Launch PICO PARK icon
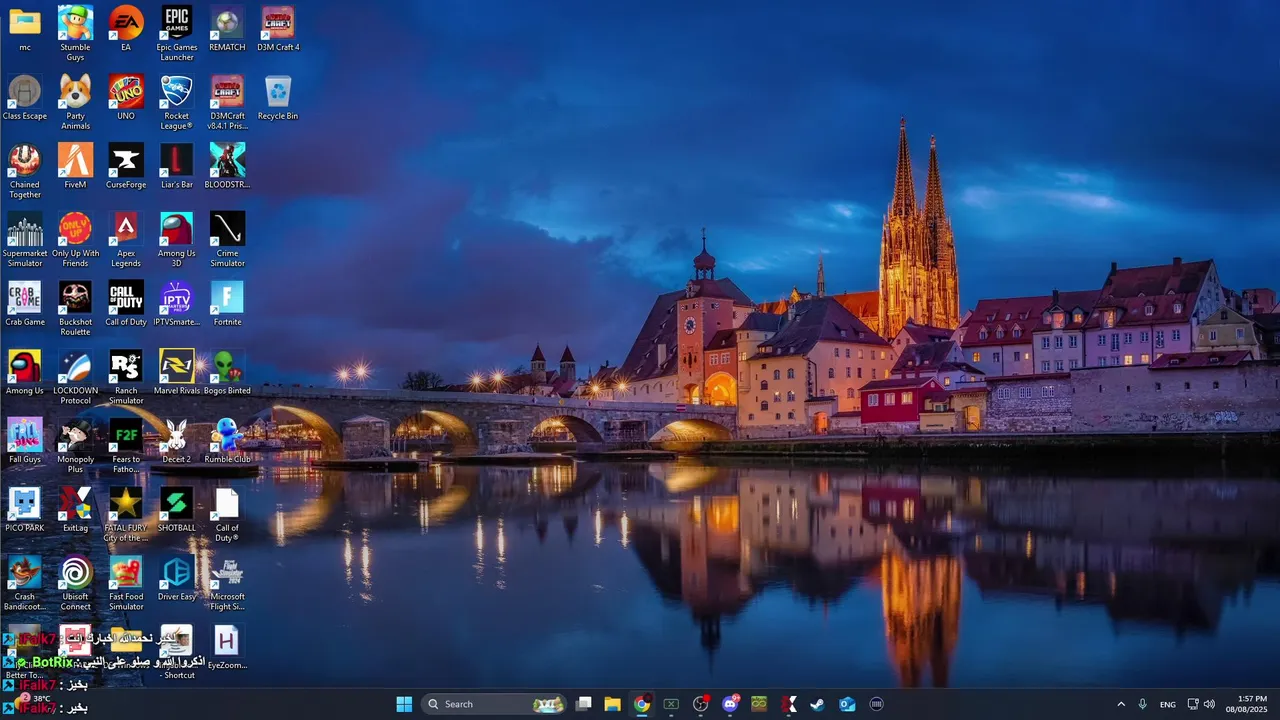The width and height of the screenshot is (1280, 720). 25,510
